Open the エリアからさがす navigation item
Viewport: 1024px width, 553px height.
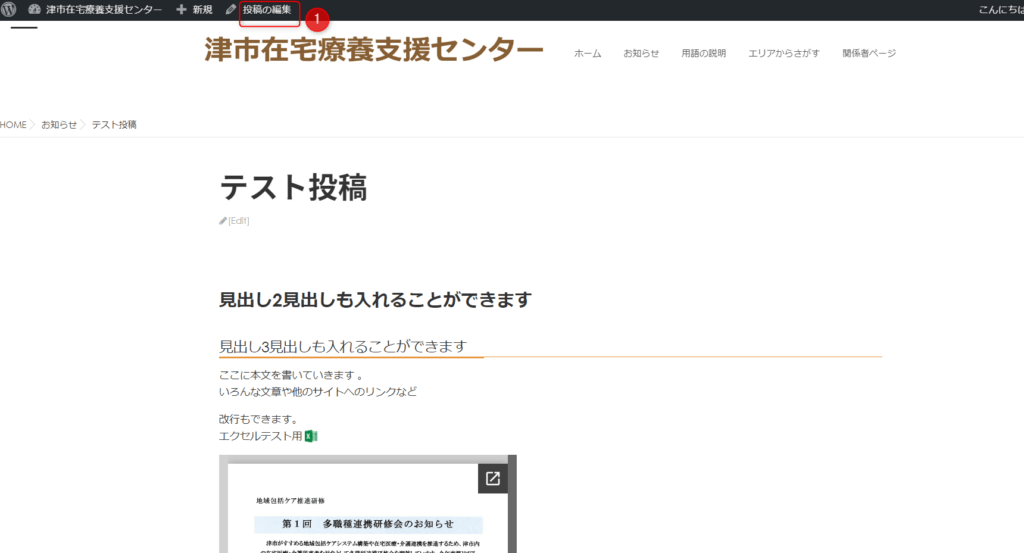click(x=783, y=53)
